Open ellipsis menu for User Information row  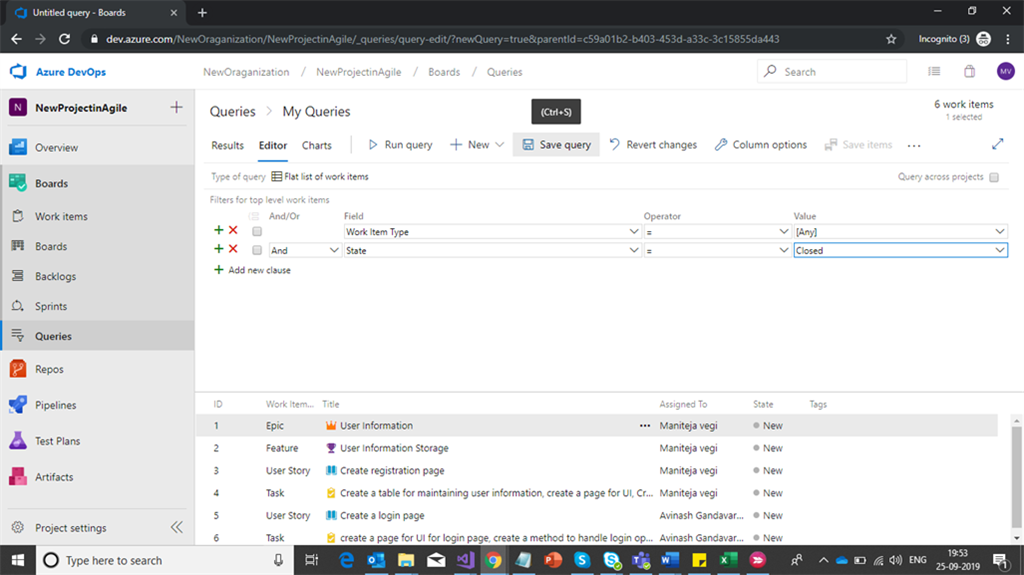coord(645,425)
